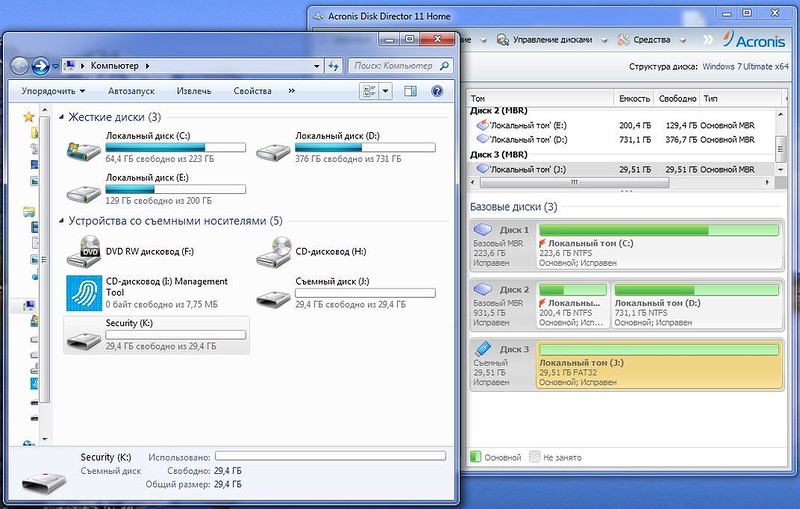The image size is (800, 509).
Task: Sort by the 'Тип' column header
Action: tap(741, 98)
